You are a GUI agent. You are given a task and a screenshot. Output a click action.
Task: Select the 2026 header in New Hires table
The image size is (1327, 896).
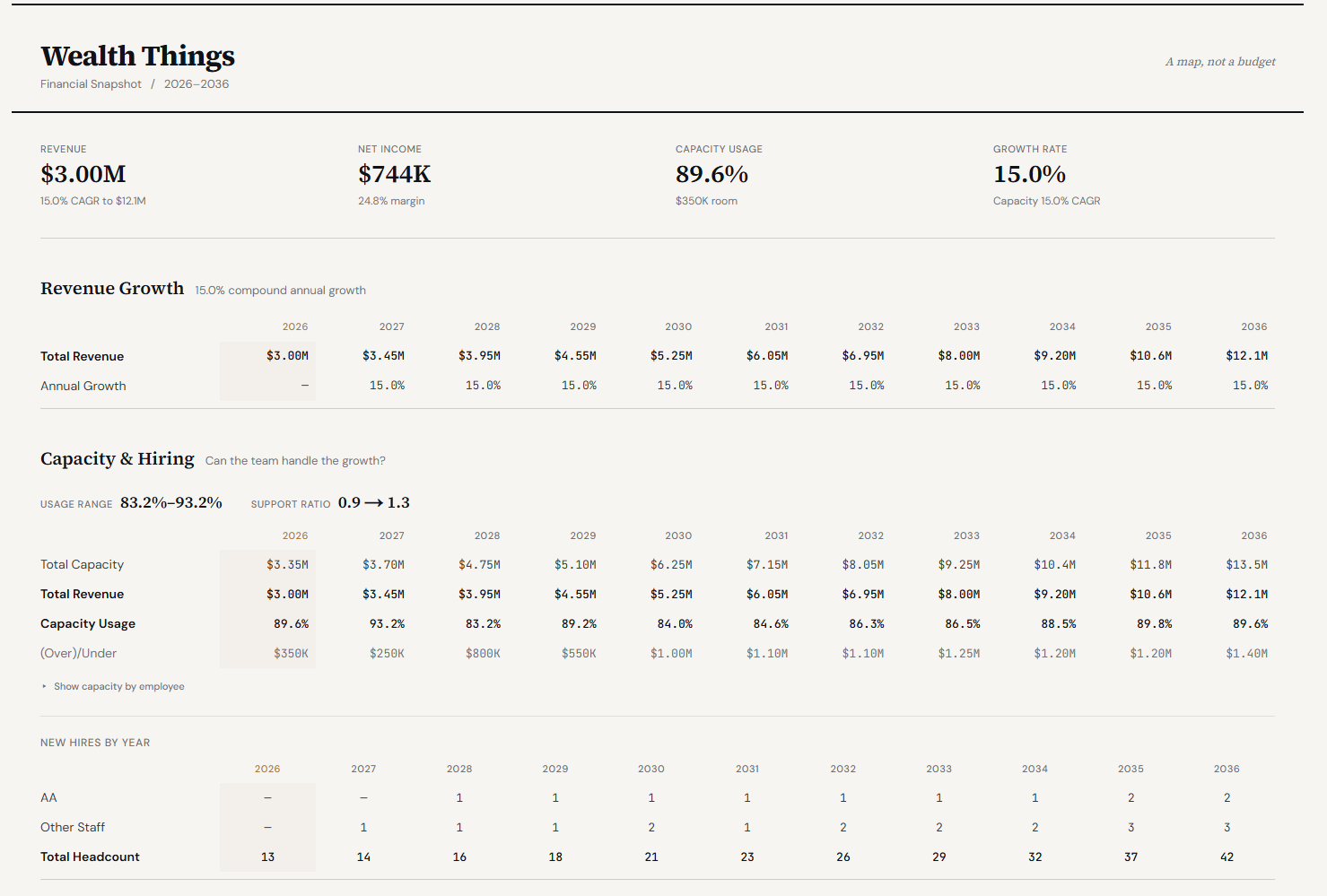coord(267,769)
